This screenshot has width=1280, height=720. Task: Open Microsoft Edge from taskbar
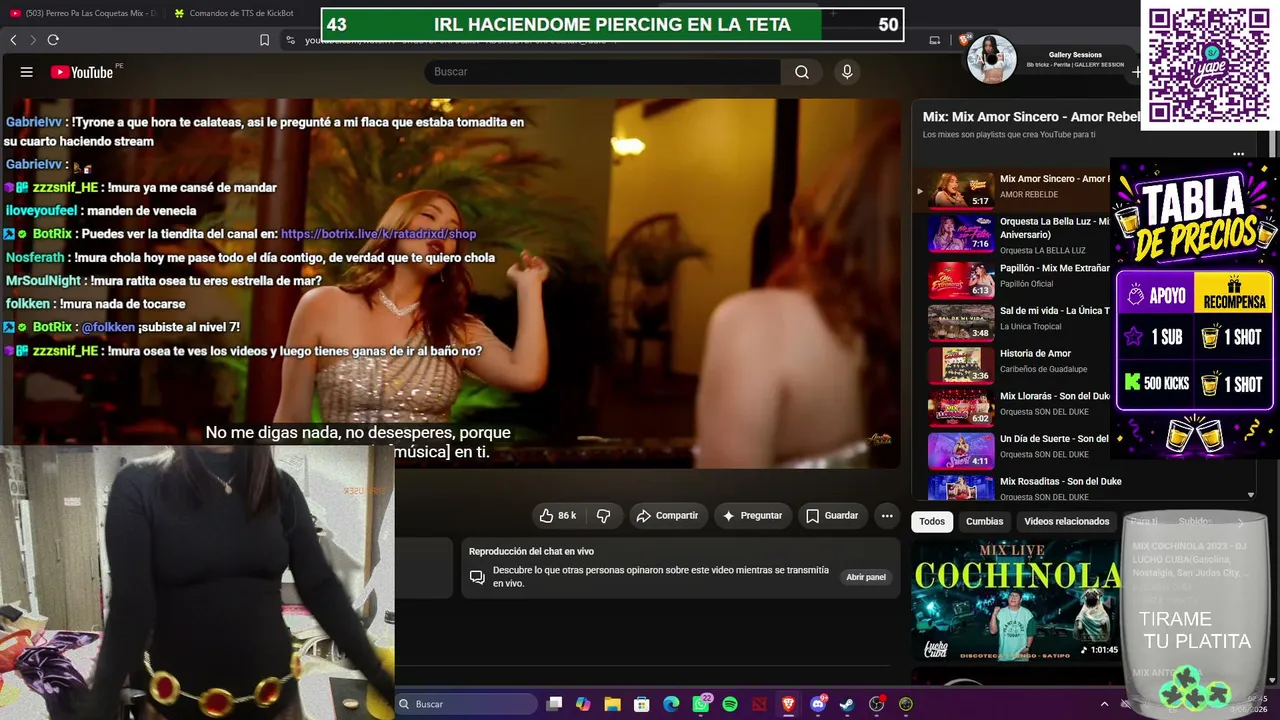[x=671, y=704]
